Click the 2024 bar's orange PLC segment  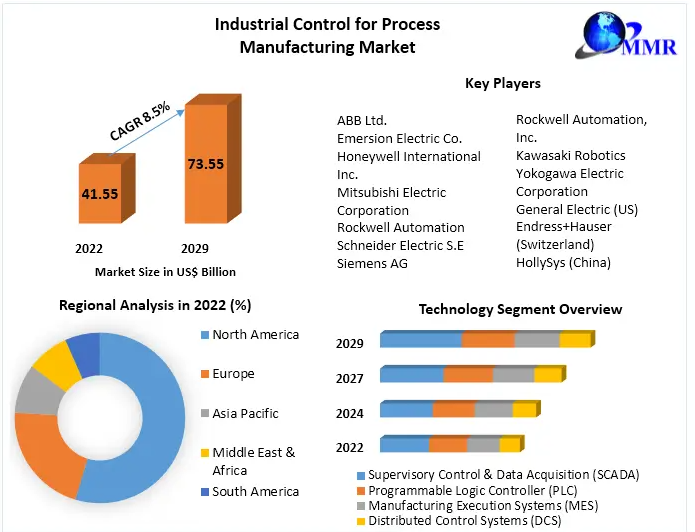(454, 410)
